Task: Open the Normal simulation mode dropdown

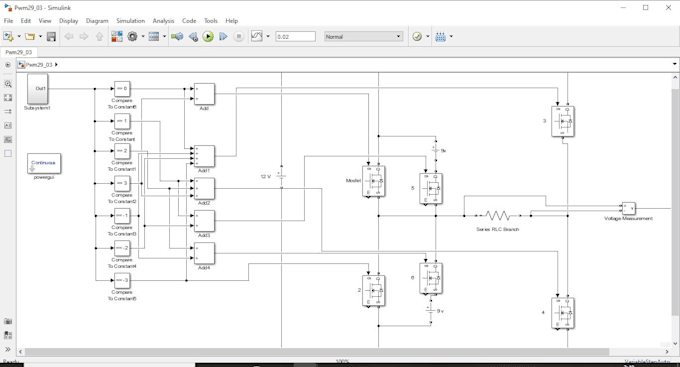Action: pyautogui.click(x=363, y=36)
